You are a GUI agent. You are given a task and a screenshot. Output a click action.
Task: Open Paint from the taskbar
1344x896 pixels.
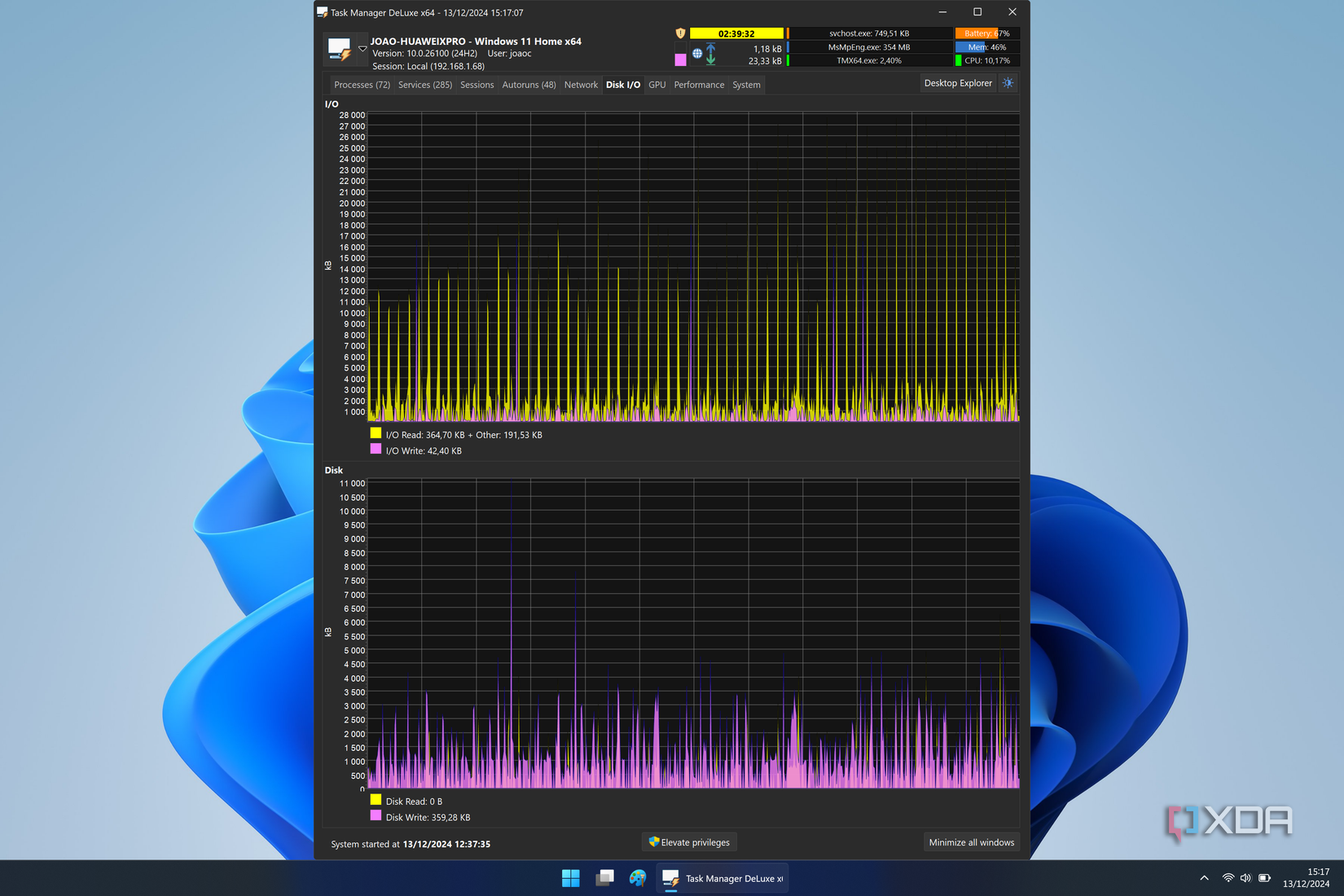[637, 877]
